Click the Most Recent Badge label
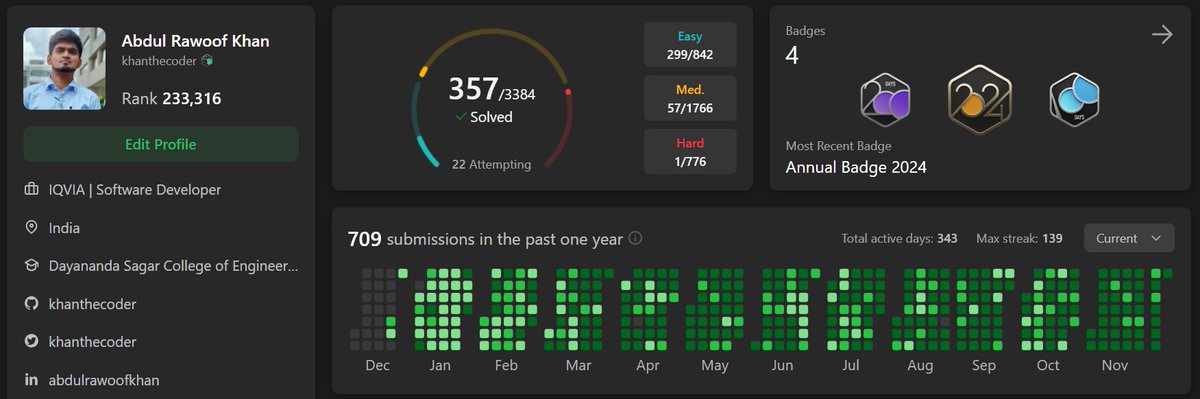 tap(838, 146)
